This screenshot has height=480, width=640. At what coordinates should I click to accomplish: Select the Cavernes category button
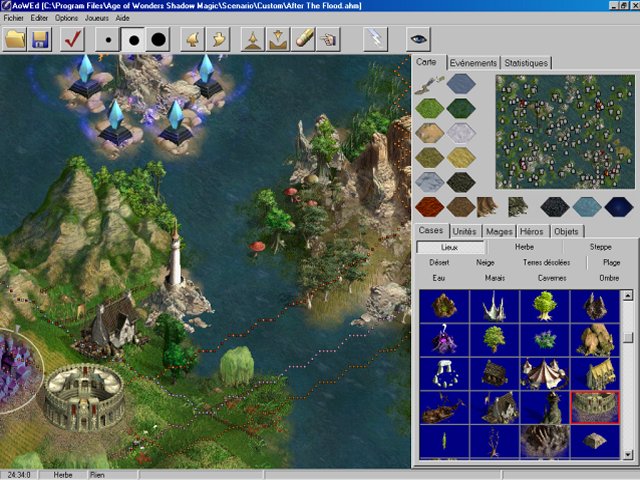[552, 278]
